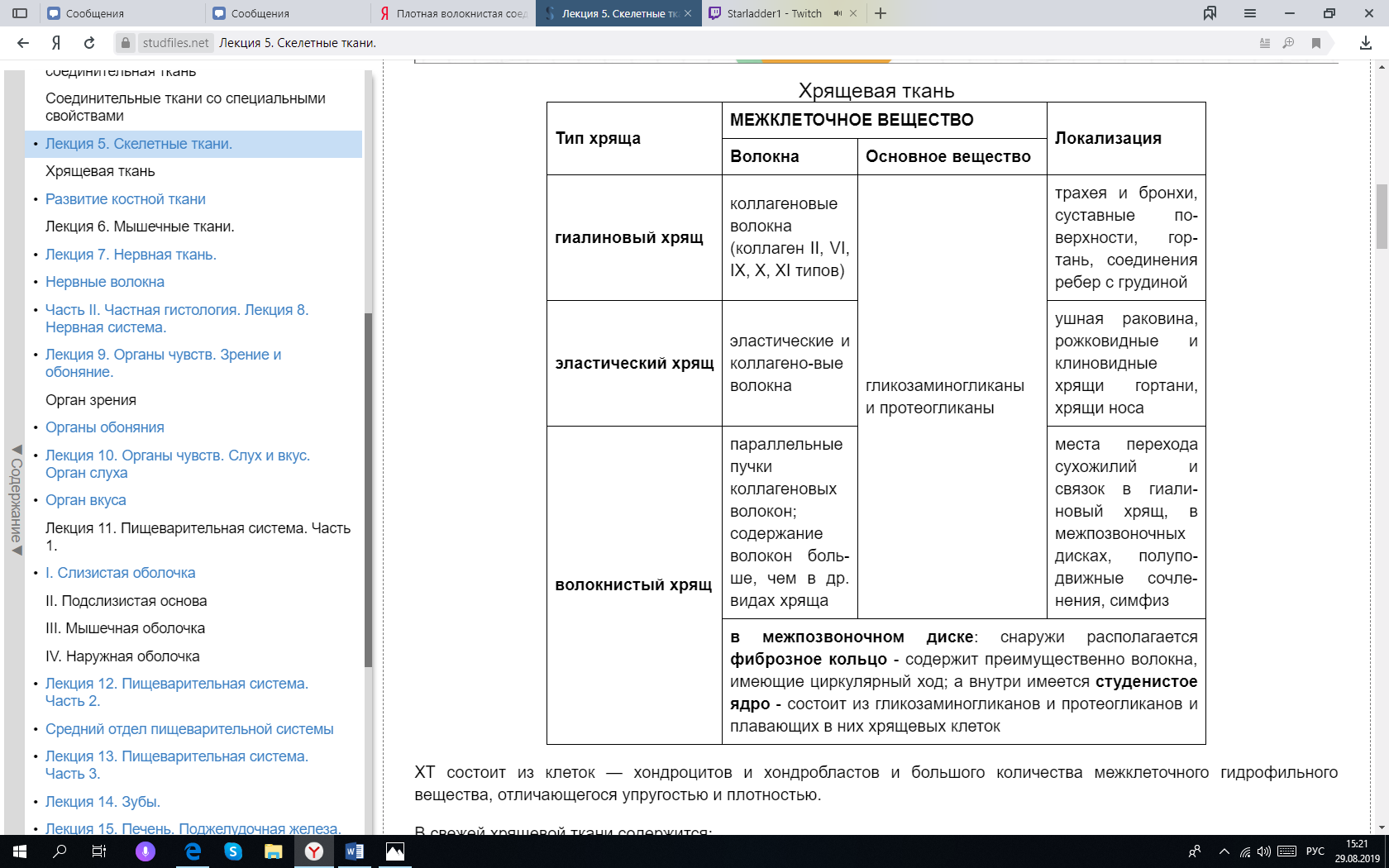Screen dimensions: 1389x868
Task: Click the волокнистый хрящ table cell
Action: click(x=634, y=584)
